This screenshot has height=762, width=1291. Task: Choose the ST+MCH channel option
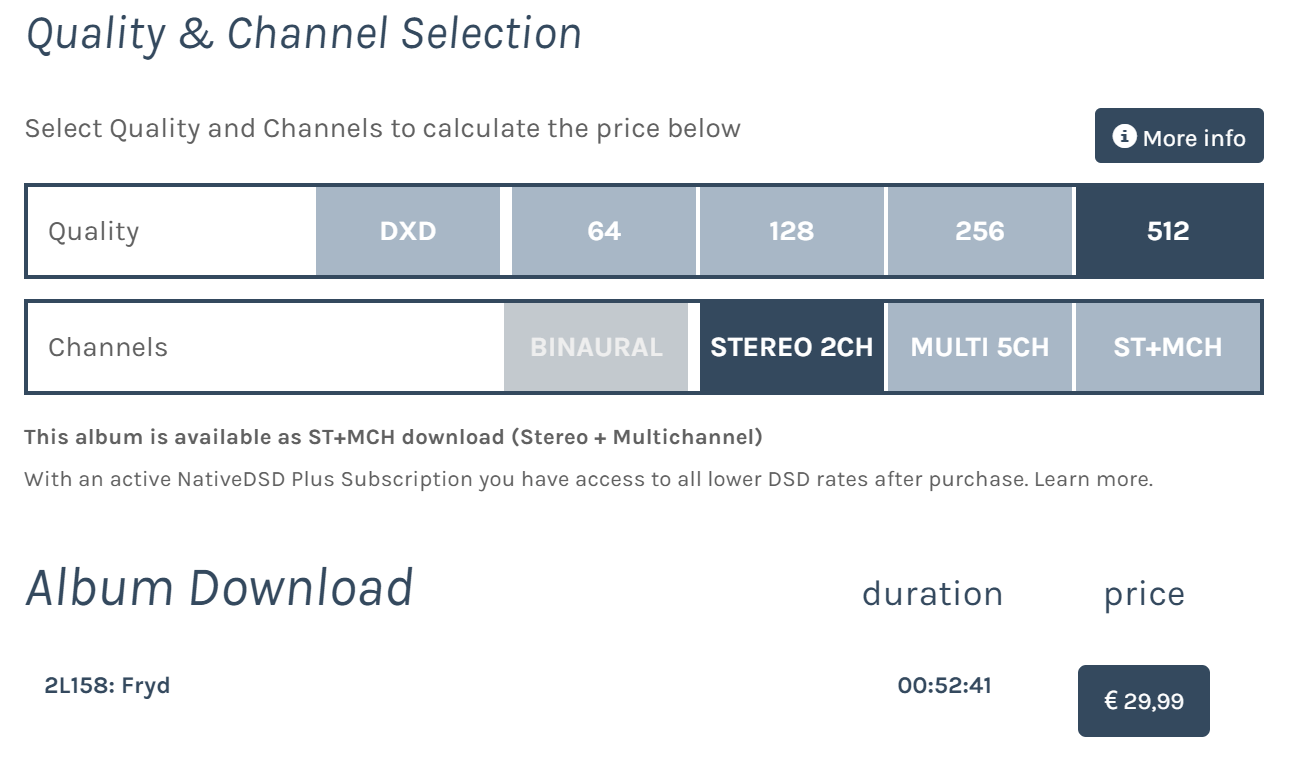click(x=1168, y=347)
